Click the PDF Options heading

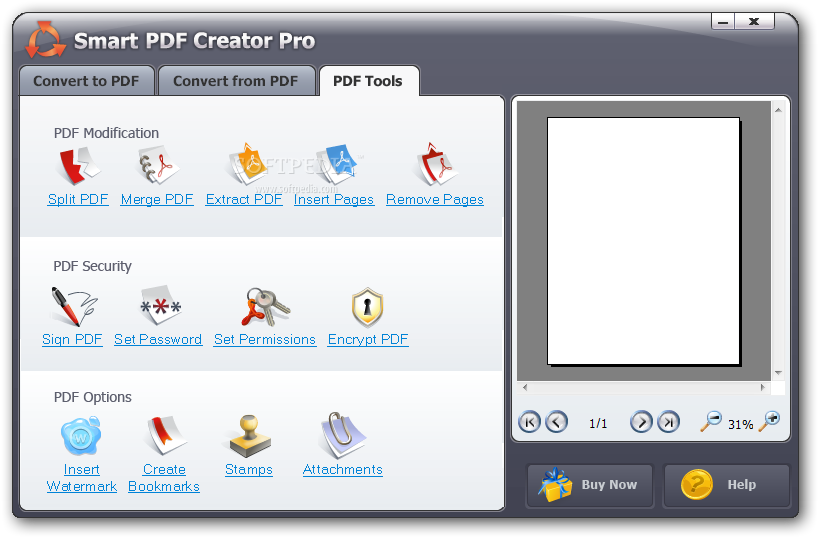click(x=93, y=397)
